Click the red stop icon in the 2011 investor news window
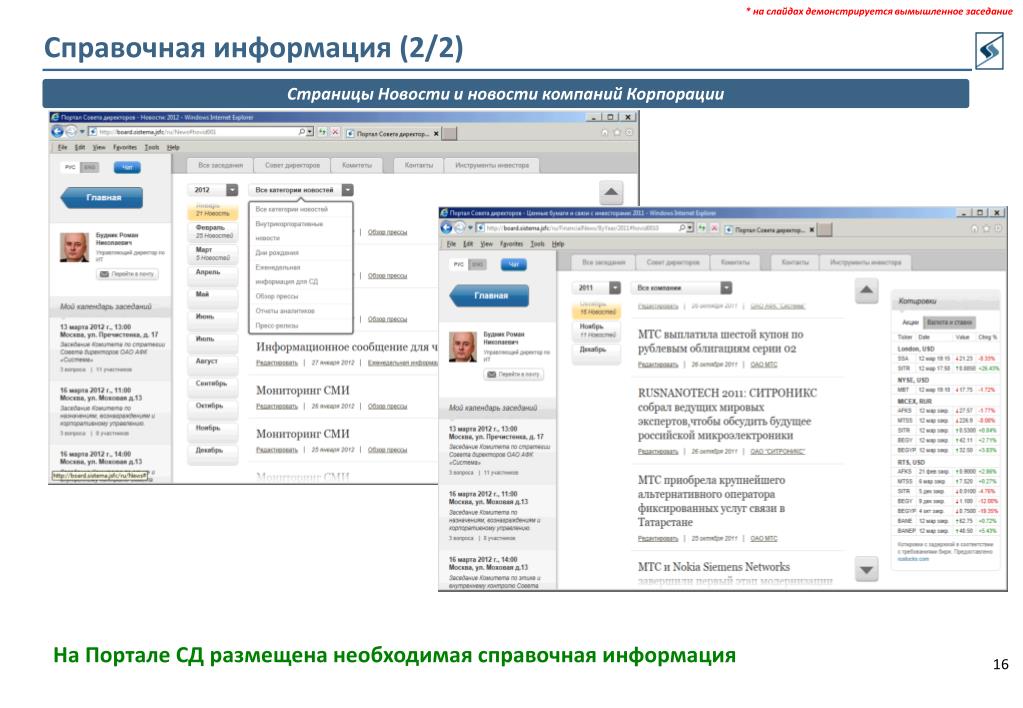The image size is (1023, 708). 714,228
